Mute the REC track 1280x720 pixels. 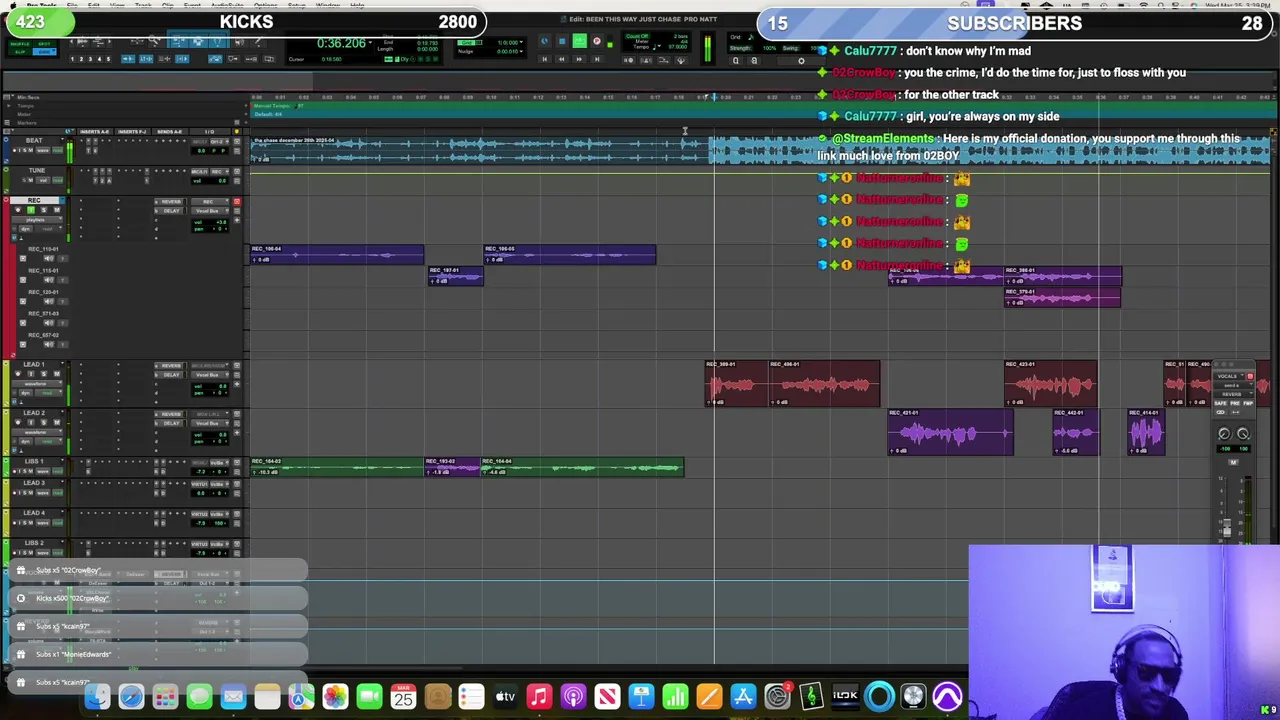57,210
